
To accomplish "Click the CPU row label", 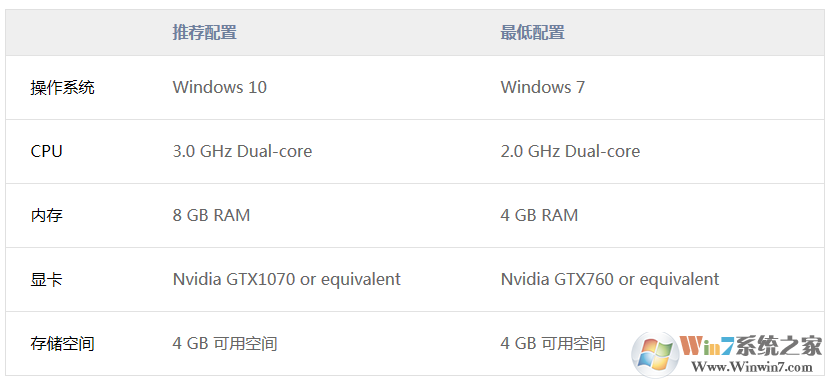I will tap(47, 152).
